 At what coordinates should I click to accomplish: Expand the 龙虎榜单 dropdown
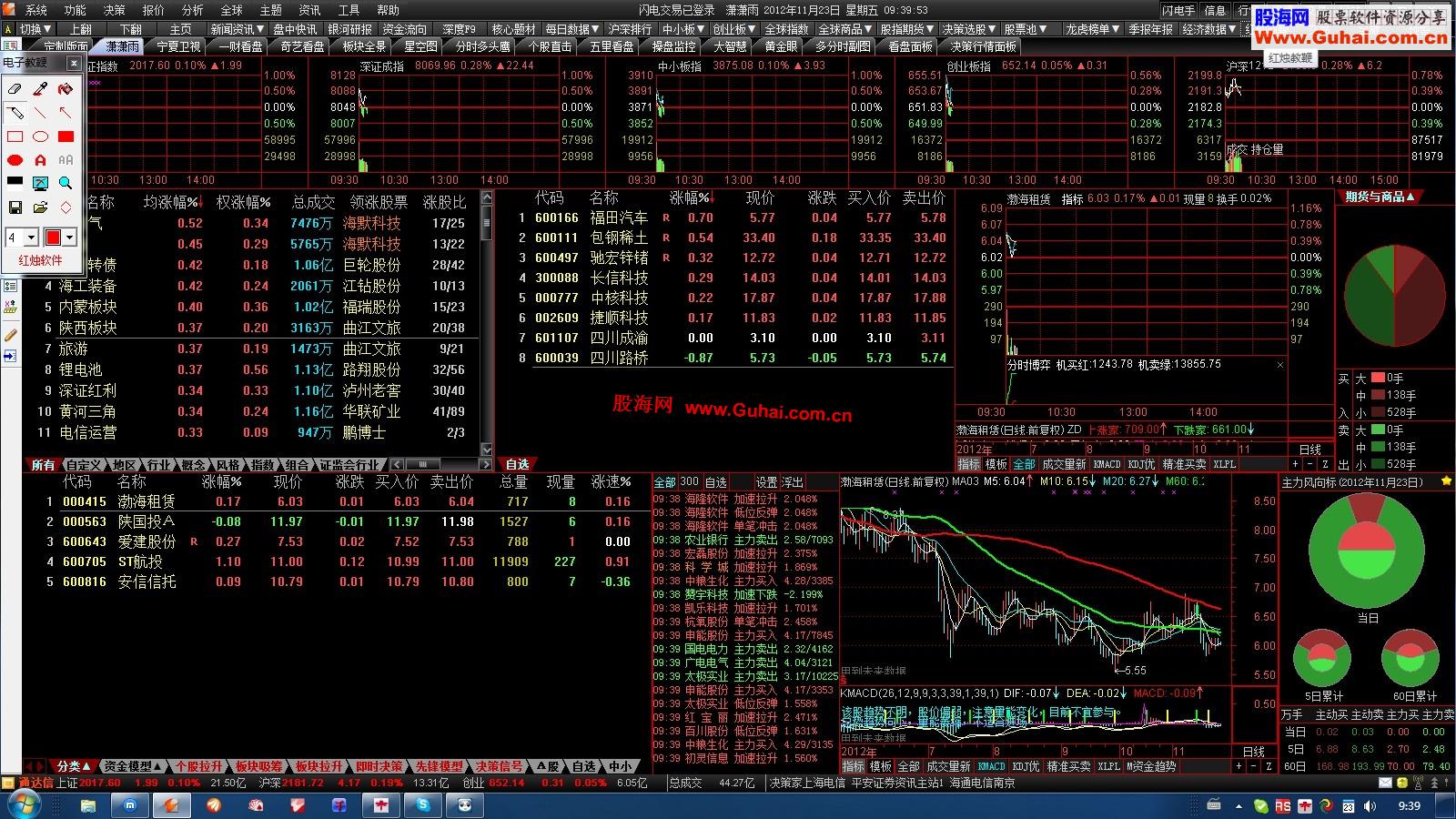(x=1092, y=29)
